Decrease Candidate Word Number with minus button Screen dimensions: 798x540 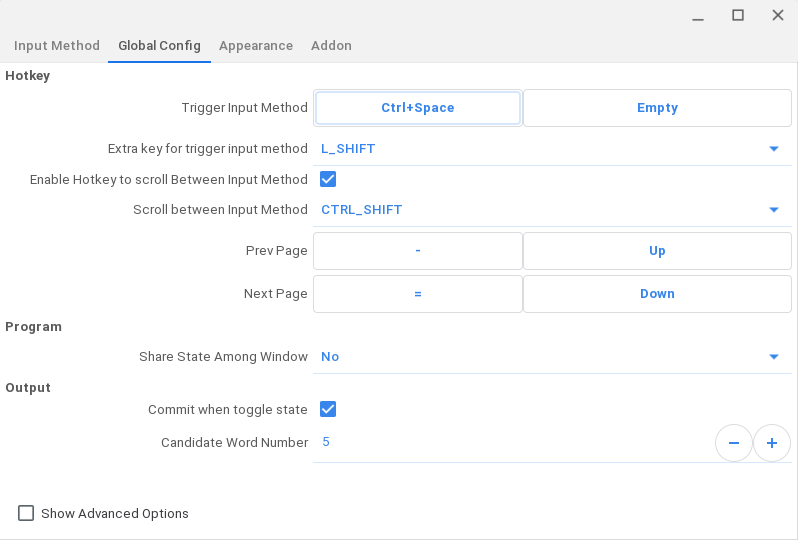[733, 443]
